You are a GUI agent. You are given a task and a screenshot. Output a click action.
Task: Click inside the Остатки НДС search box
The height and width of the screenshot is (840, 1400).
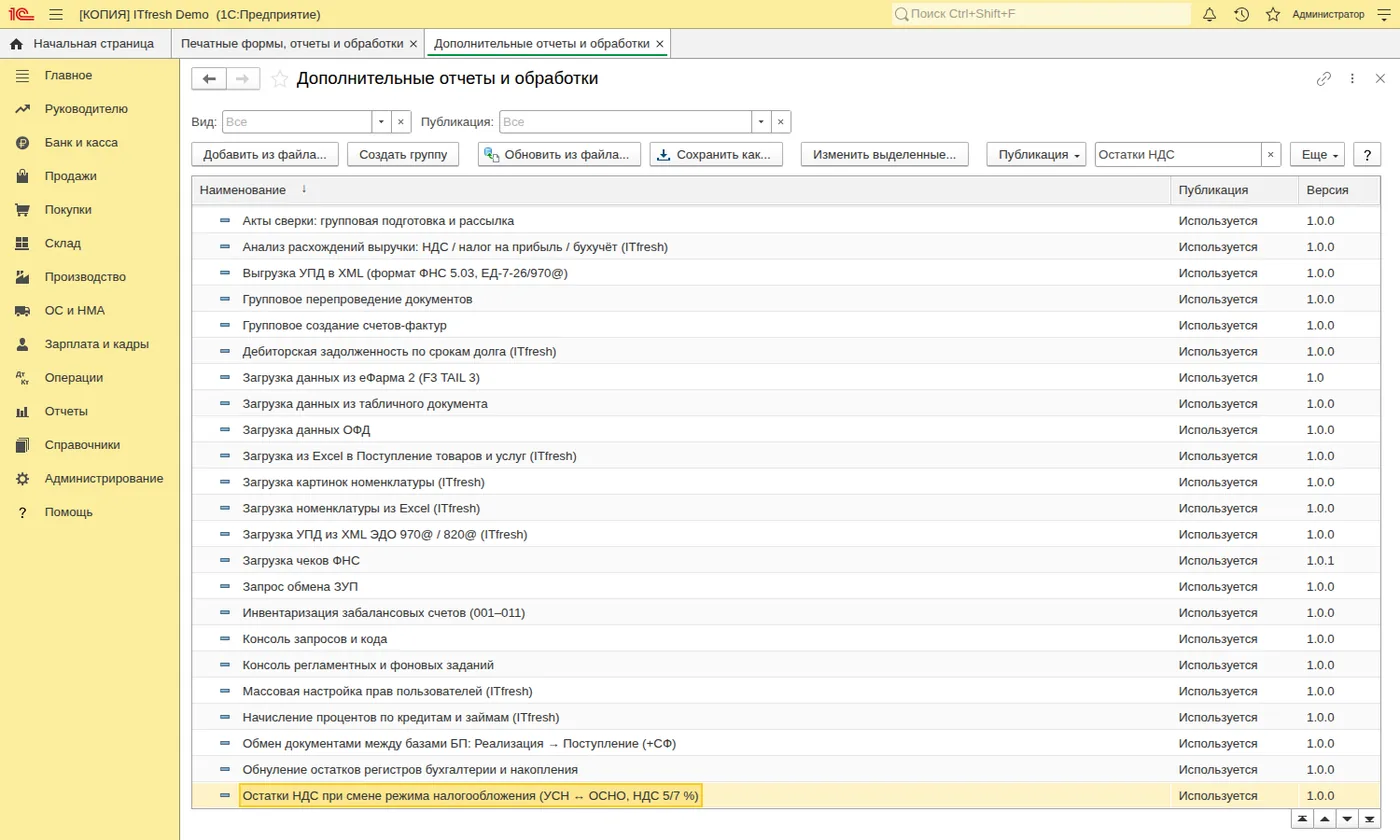[x=1177, y=155]
